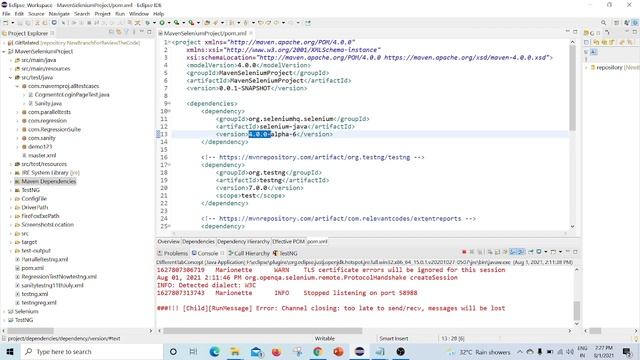Screen dimensions: 640x360
Task: Switch to the Dependencies tab
Action: [x=198, y=242]
